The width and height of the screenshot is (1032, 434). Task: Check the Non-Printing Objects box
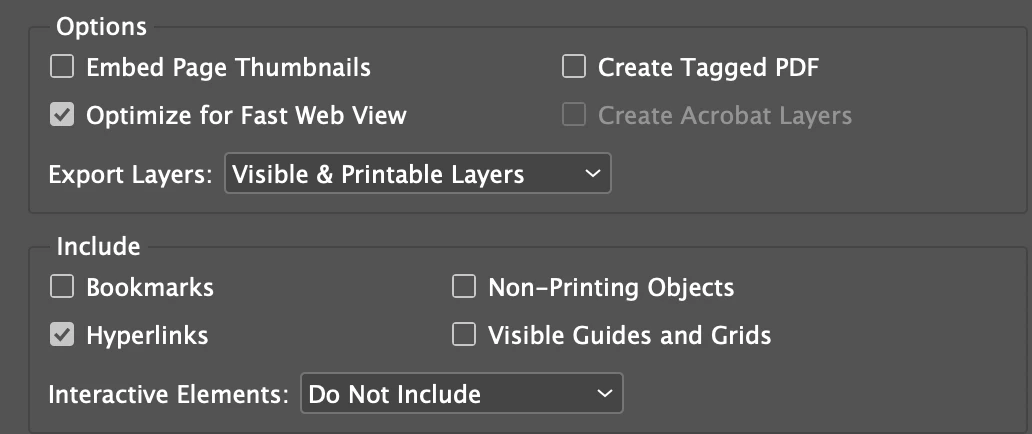click(463, 288)
